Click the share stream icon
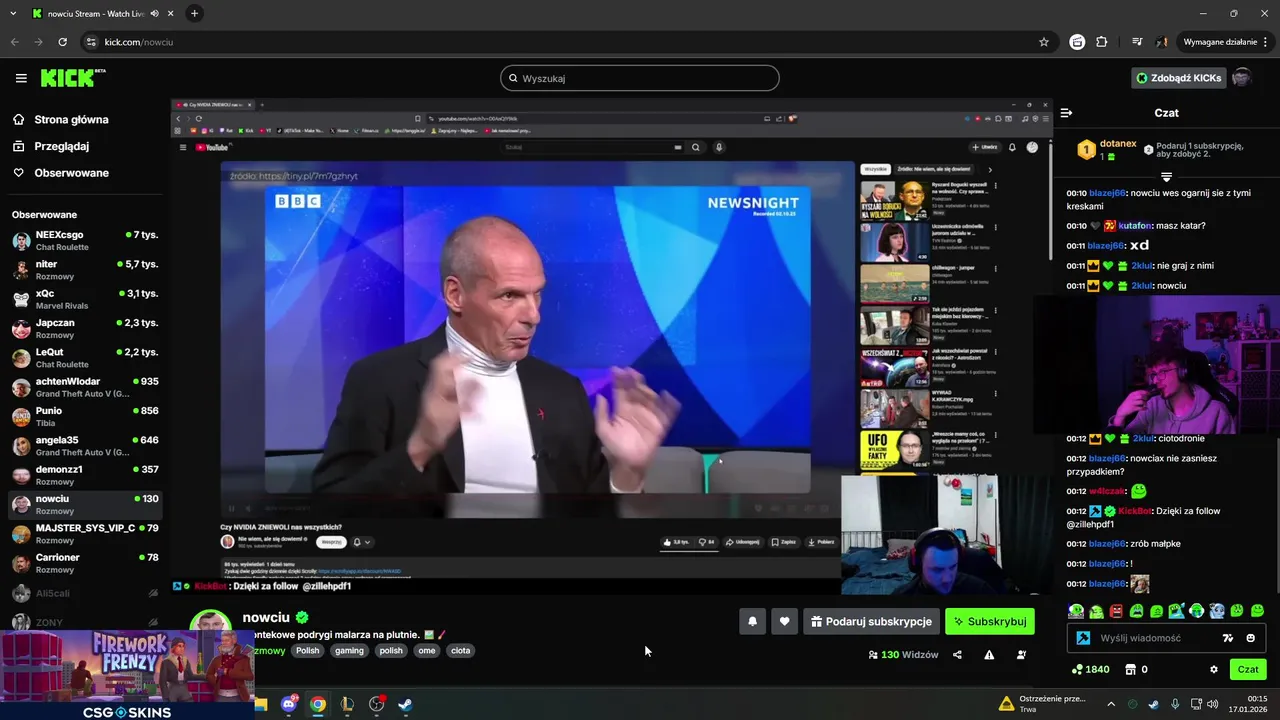This screenshot has height=720, width=1280. click(x=957, y=655)
